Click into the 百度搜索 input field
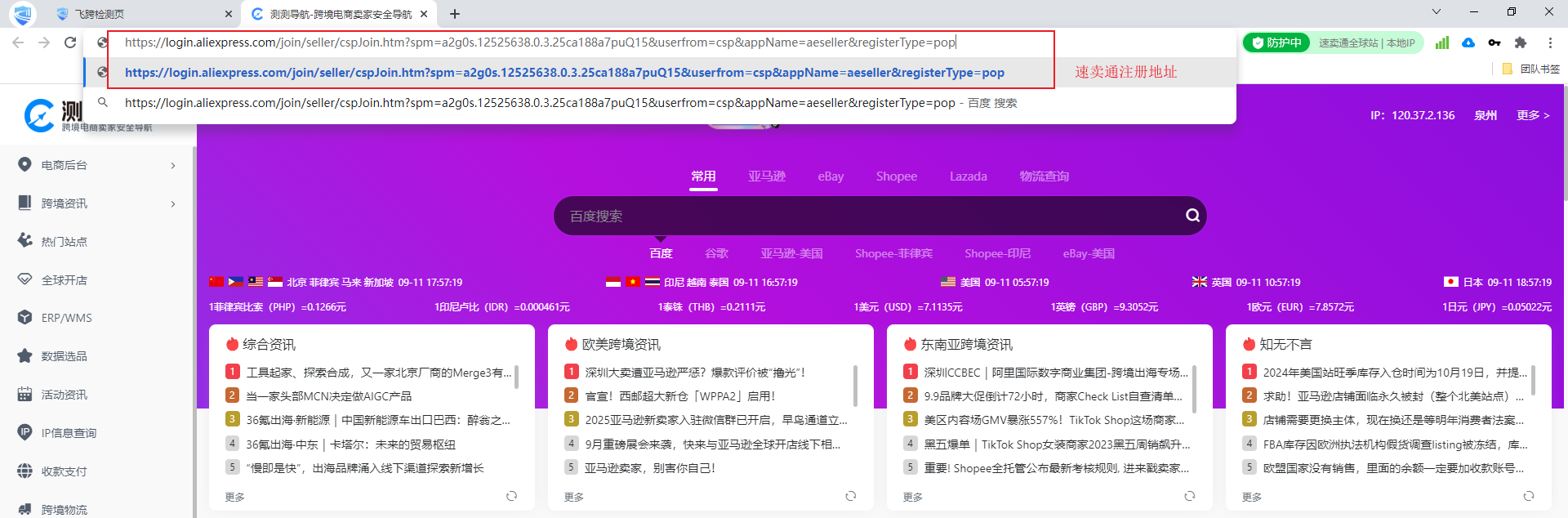 pos(866,216)
